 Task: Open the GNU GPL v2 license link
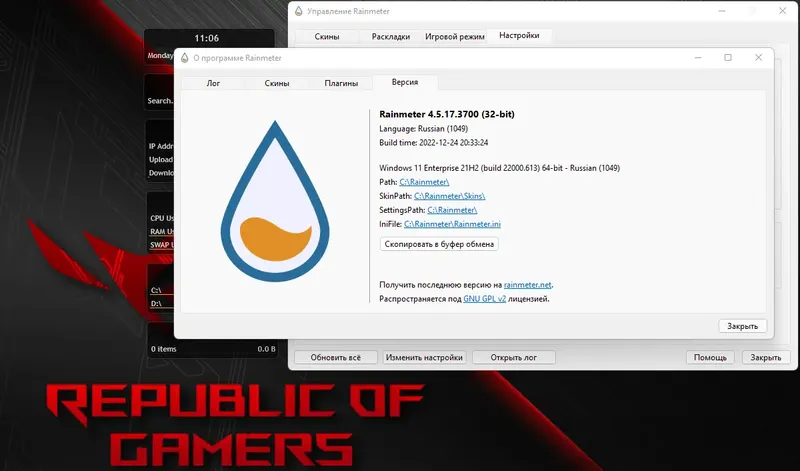coord(484,299)
